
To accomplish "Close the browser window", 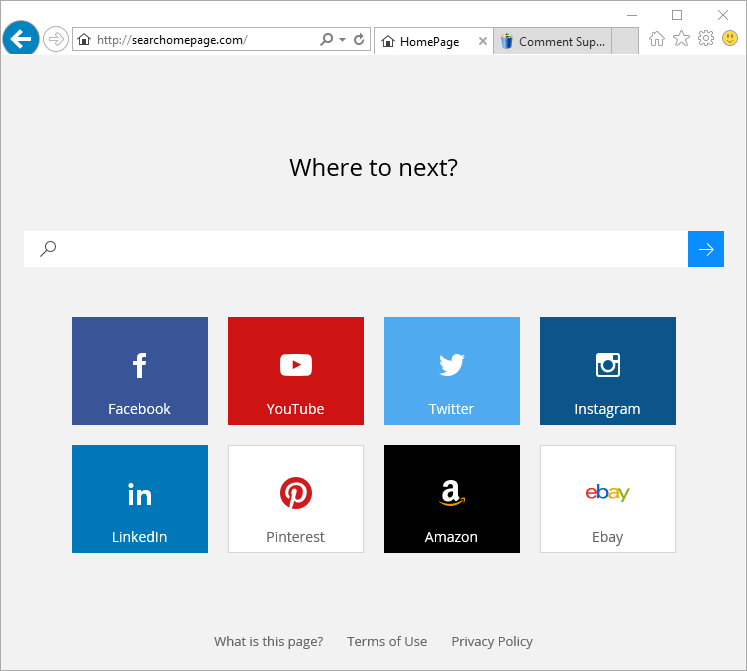I will [723, 15].
